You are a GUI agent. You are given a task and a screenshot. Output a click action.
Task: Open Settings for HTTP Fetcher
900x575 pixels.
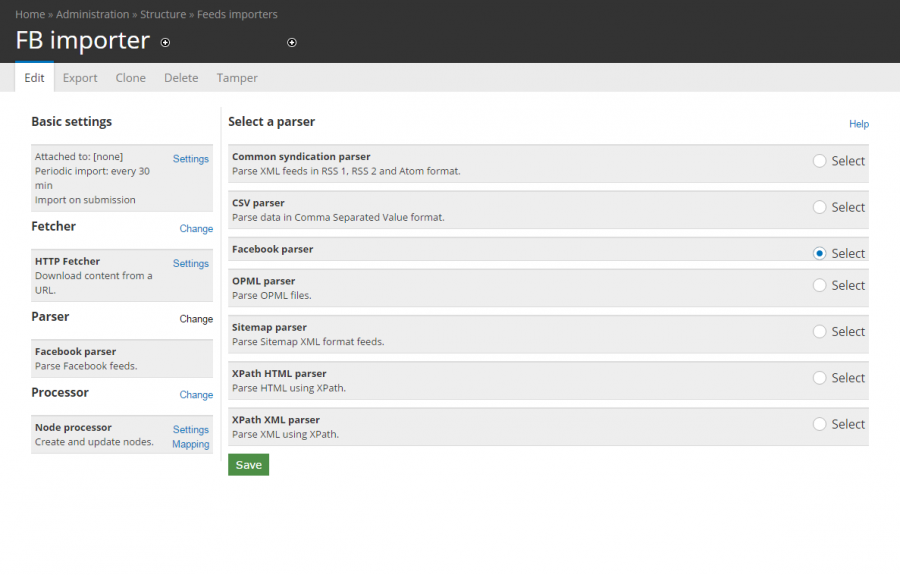191,263
